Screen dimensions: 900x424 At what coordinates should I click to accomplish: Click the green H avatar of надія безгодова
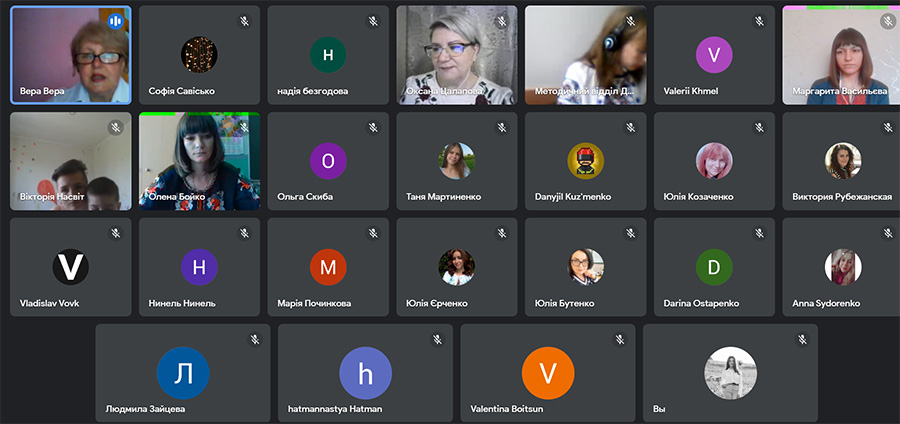[x=328, y=55]
